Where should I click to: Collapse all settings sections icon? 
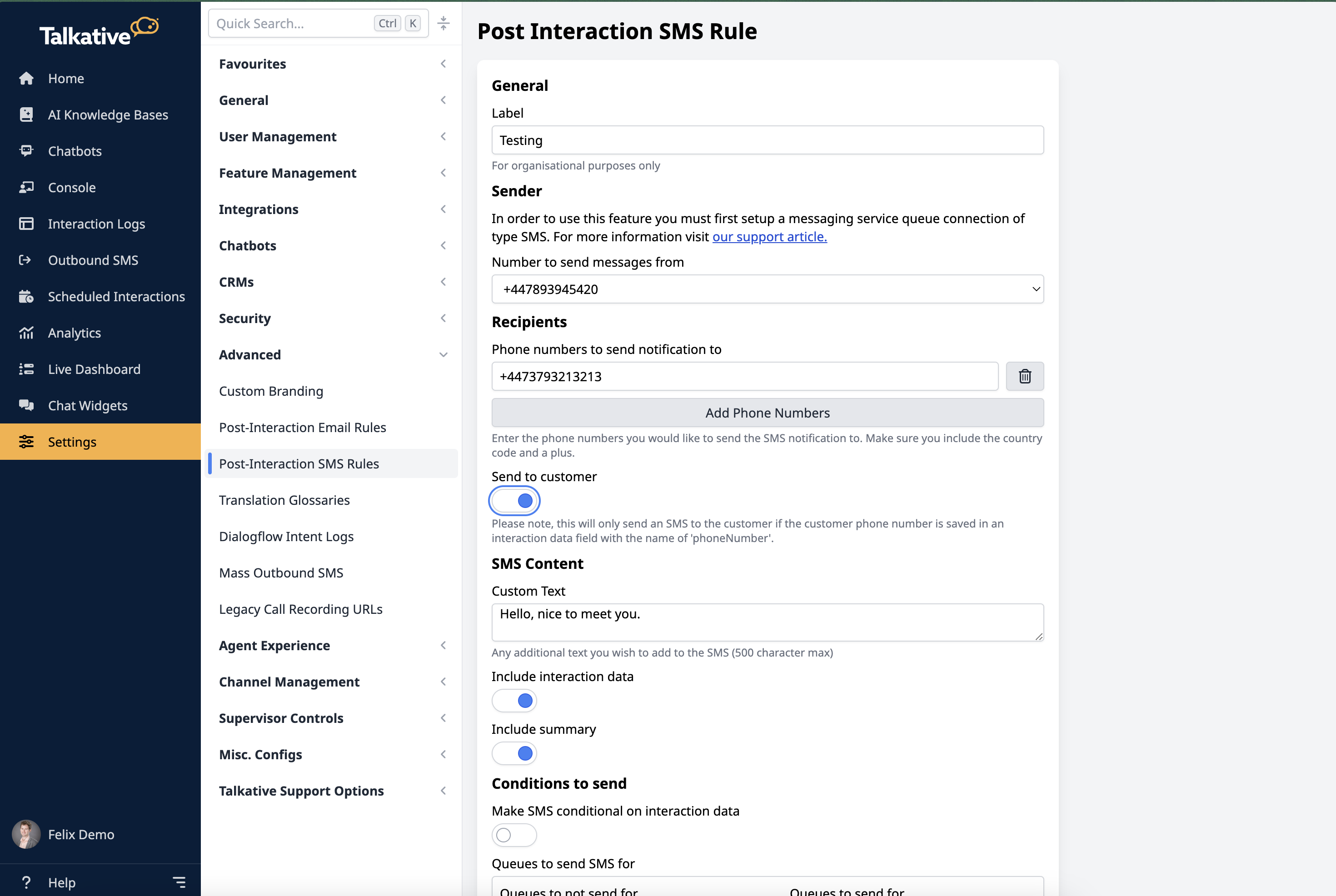(444, 24)
